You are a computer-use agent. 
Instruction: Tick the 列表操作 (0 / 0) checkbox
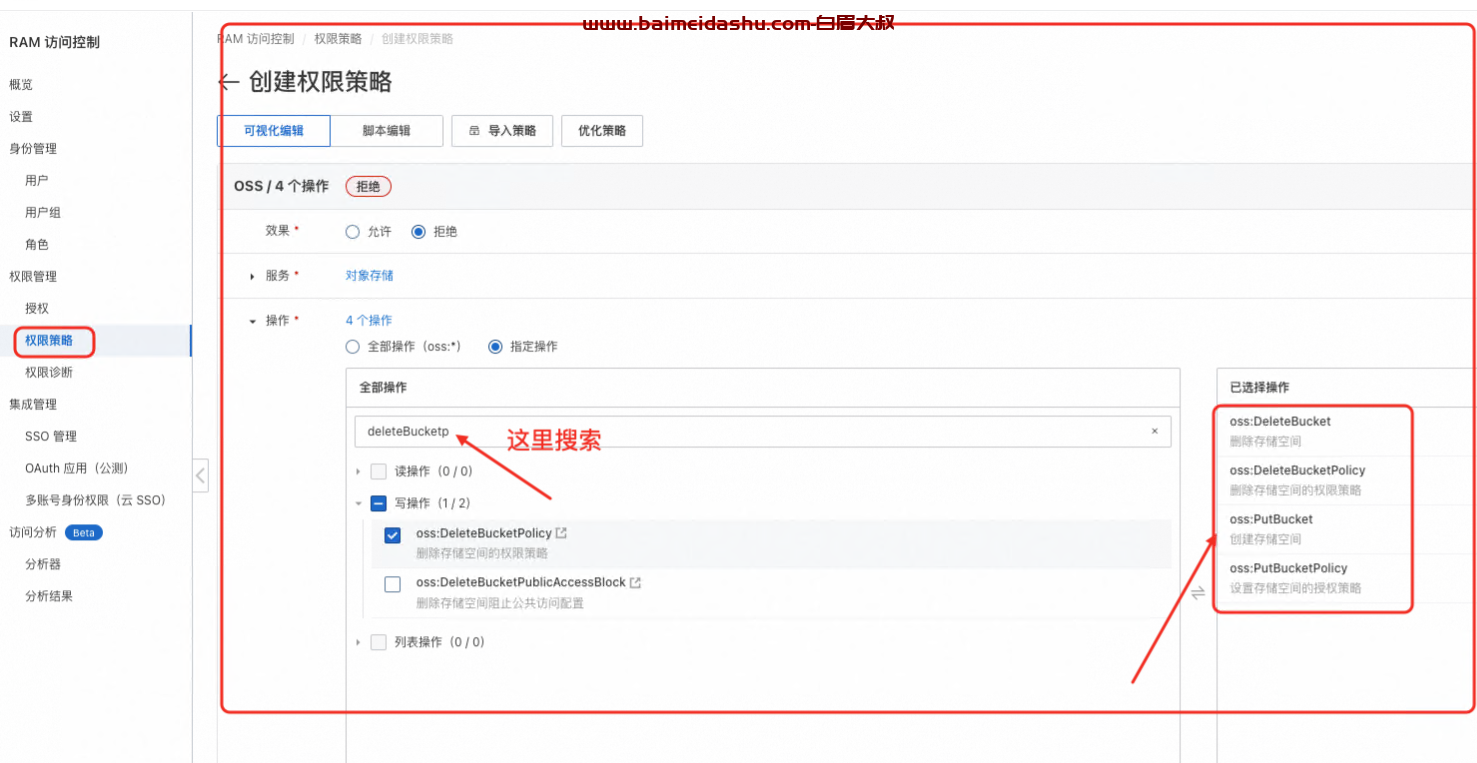coord(378,642)
